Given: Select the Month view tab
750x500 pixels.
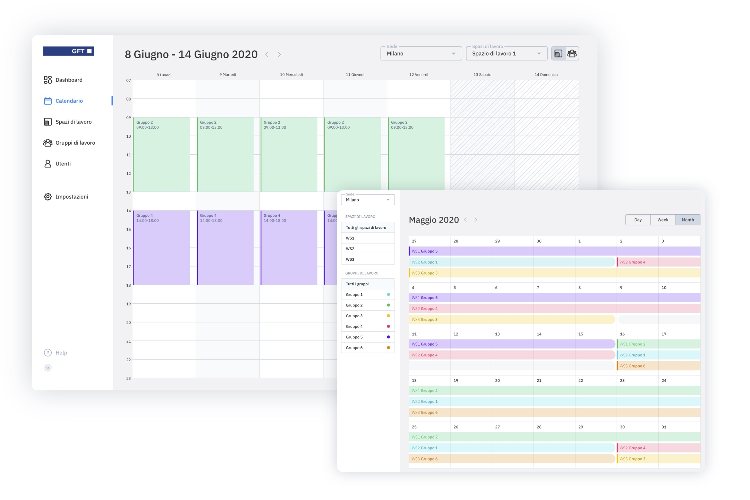Looking at the screenshot, I should coord(687,220).
